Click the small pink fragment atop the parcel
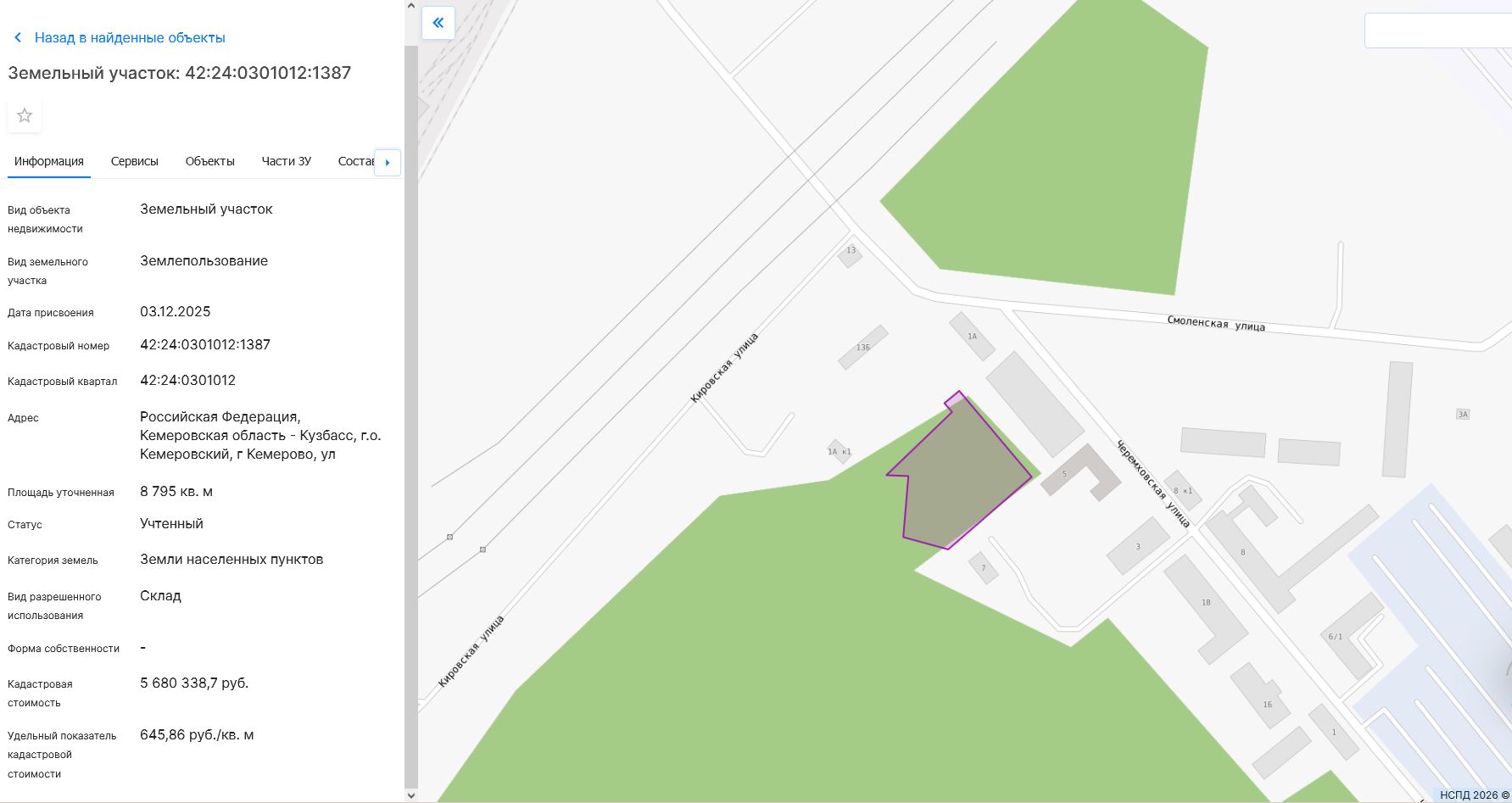Image resolution: width=1512 pixels, height=803 pixels. pyautogui.click(x=956, y=400)
